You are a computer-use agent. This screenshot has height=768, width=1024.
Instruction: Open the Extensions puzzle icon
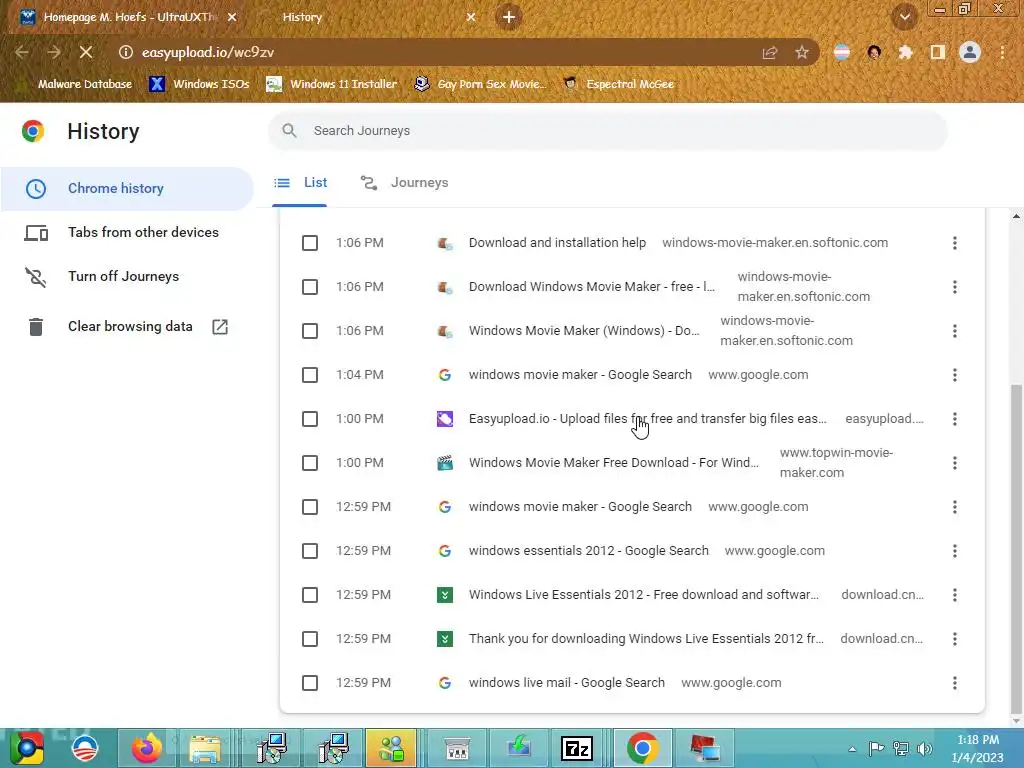coord(905,52)
